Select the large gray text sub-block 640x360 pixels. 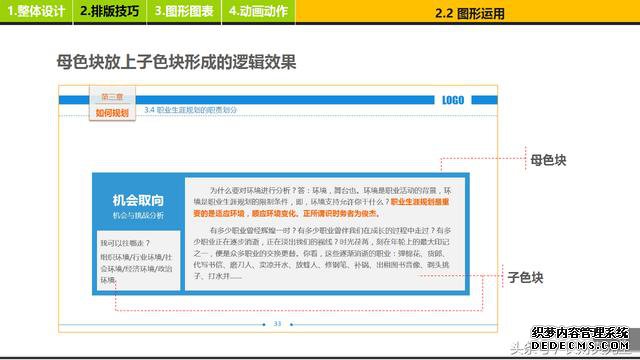[325, 234]
